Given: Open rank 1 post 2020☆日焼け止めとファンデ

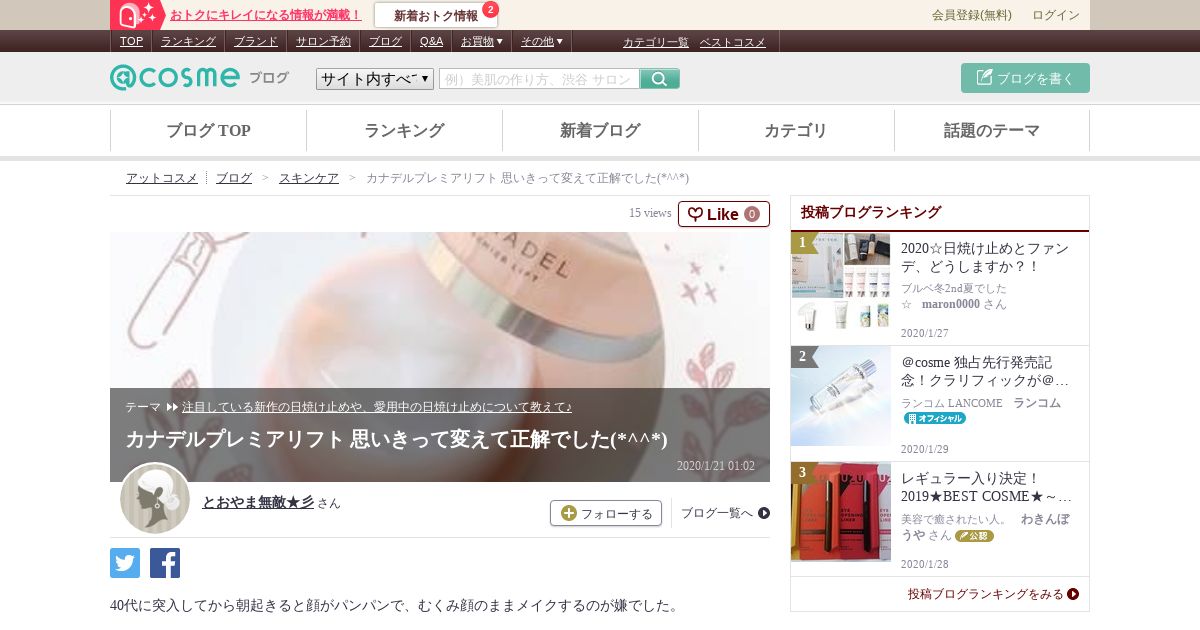Looking at the screenshot, I should [985, 257].
